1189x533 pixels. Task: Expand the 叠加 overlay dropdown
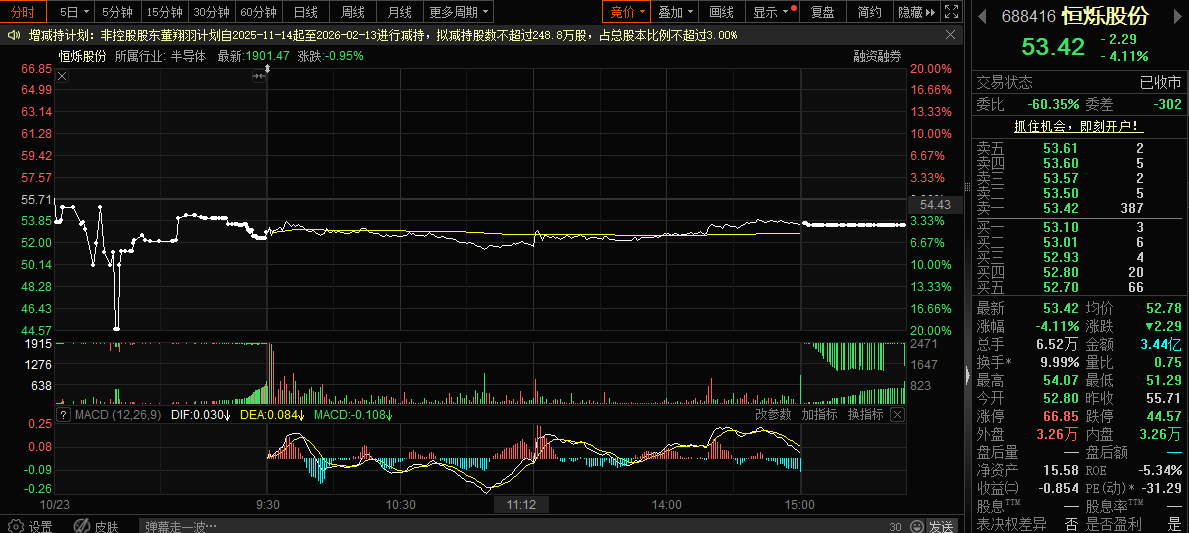(677, 12)
